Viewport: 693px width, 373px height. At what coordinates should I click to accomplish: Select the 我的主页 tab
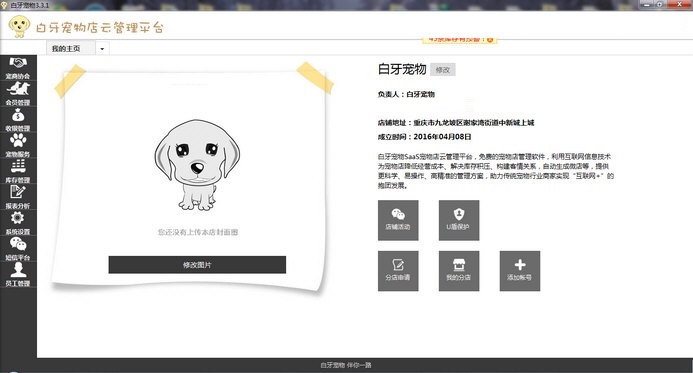click(71, 49)
